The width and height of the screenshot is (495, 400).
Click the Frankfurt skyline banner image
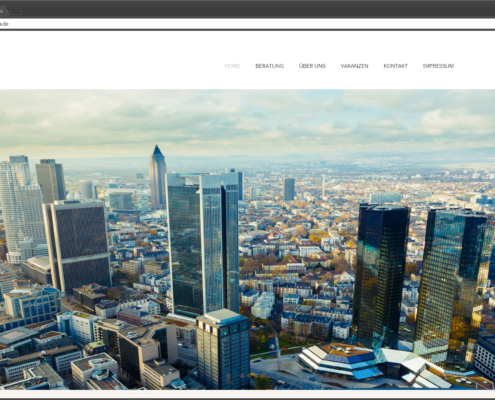[x=247, y=239]
